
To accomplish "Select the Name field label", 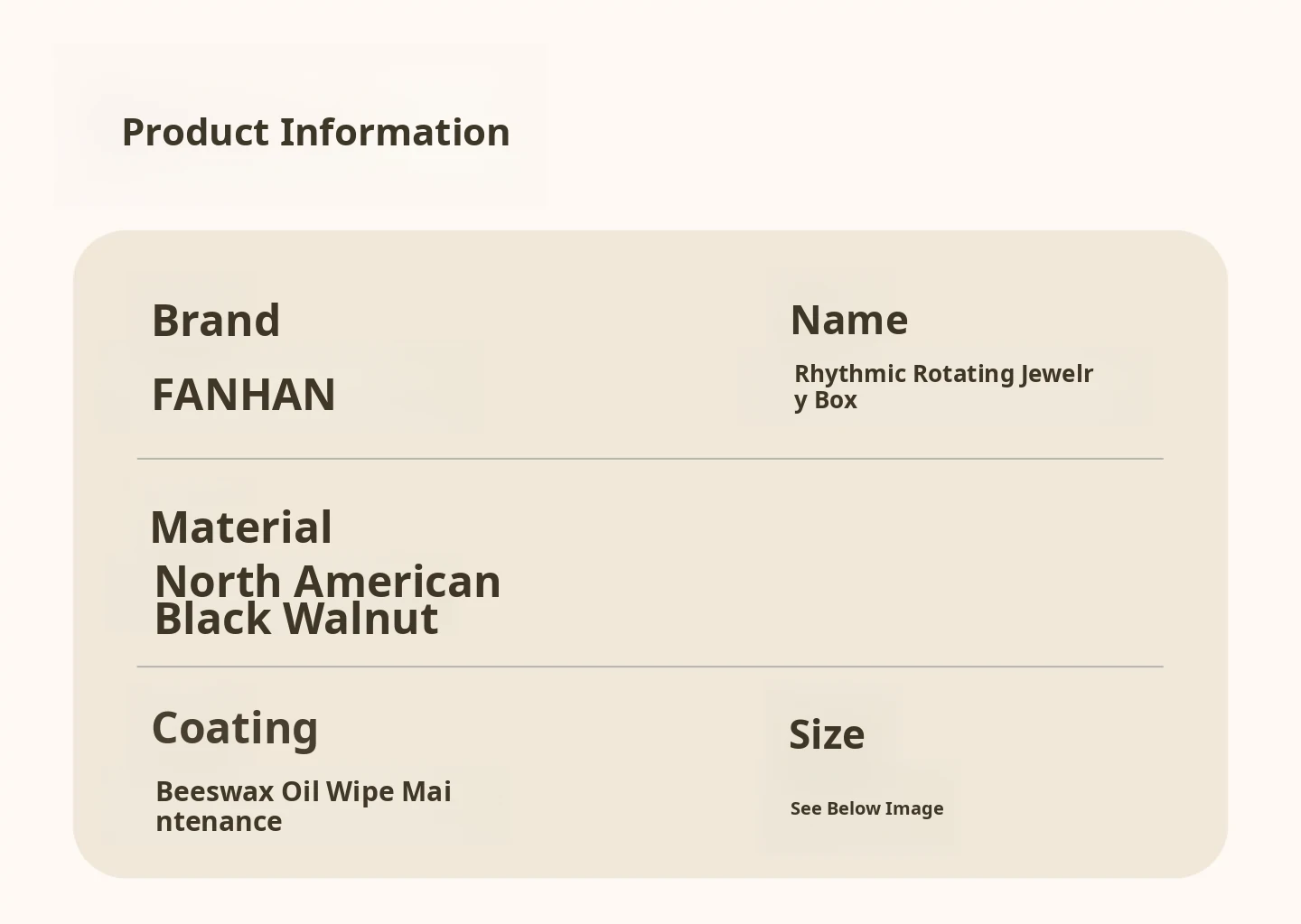I will (x=849, y=320).
